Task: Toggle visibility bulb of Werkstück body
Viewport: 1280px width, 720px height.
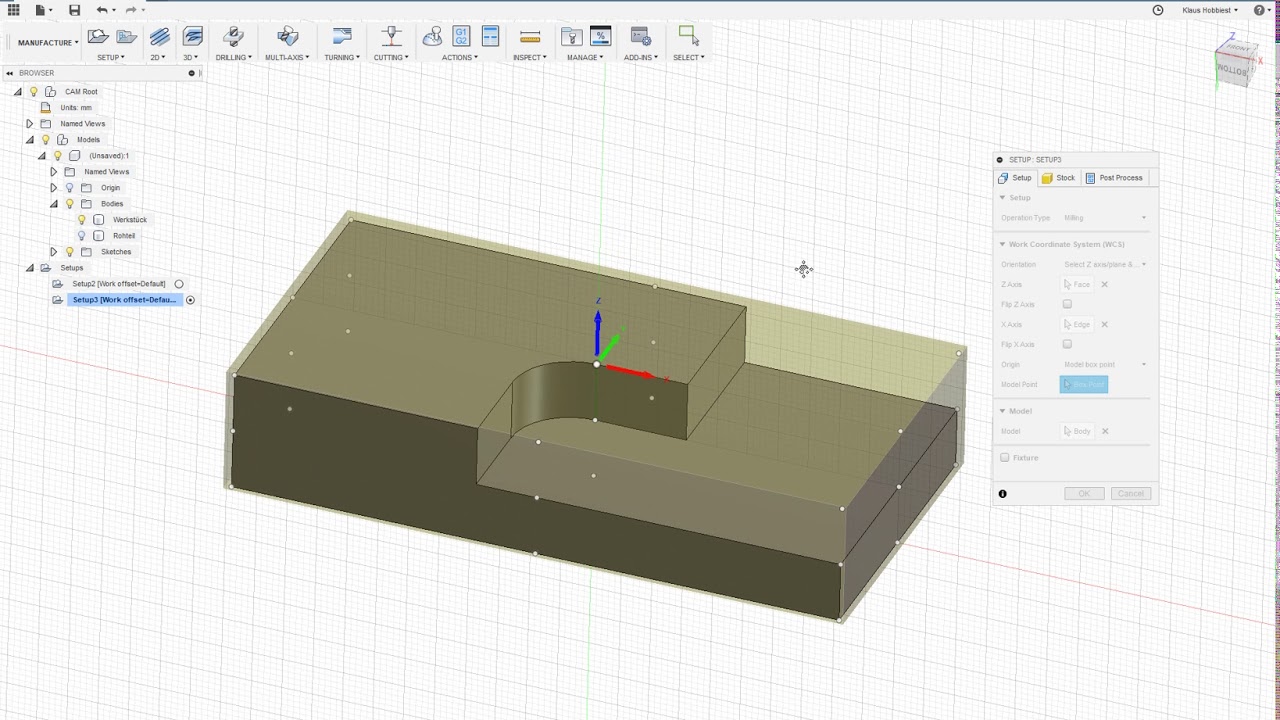Action: pyautogui.click(x=82, y=220)
